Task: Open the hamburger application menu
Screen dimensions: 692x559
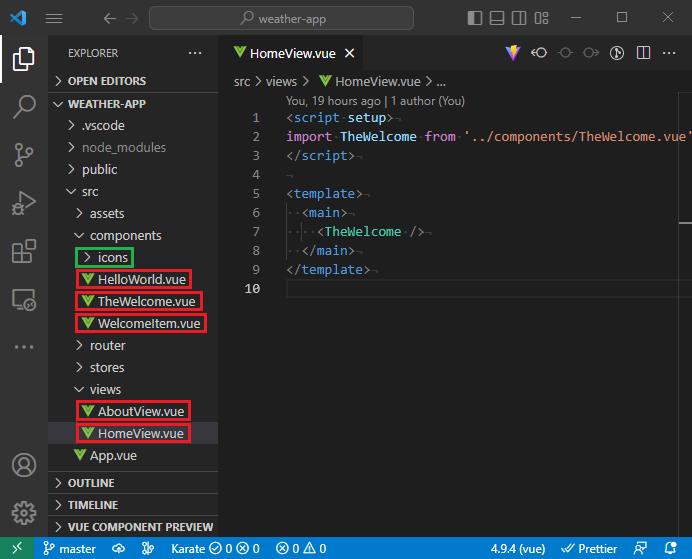Action: pos(54,19)
